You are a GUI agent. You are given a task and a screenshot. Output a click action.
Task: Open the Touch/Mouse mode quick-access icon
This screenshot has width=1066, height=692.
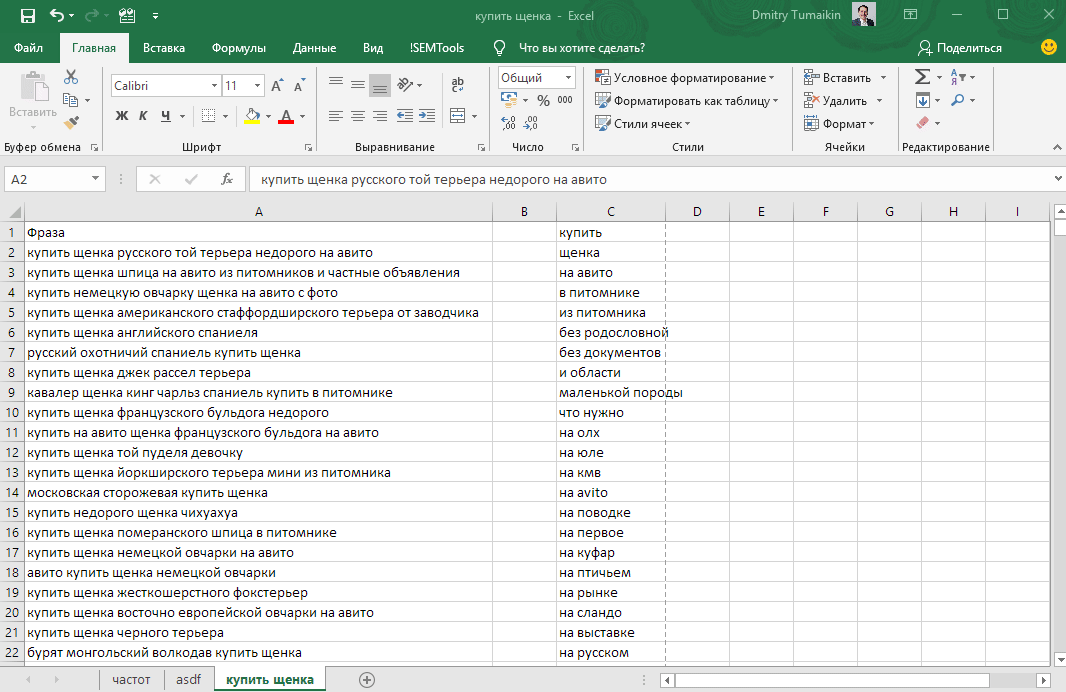click(x=126, y=15)
